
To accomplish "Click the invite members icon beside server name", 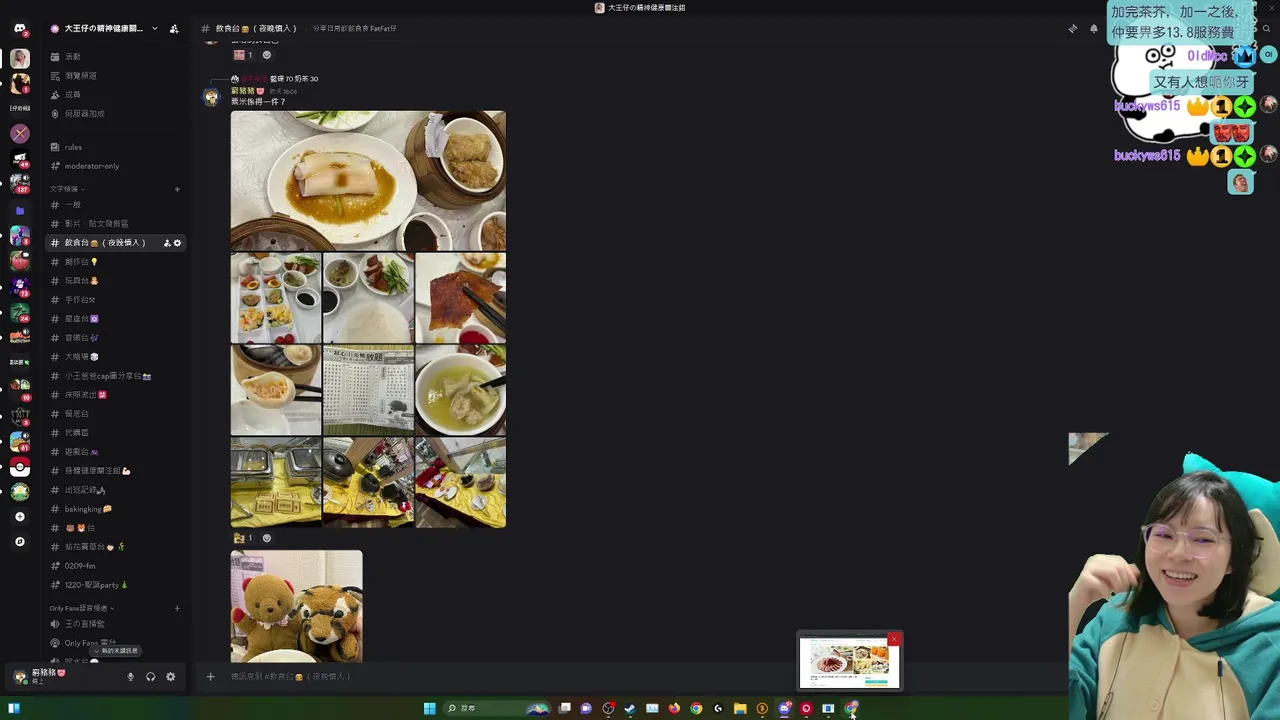I will pyautogui.click(x=174, y=29).
